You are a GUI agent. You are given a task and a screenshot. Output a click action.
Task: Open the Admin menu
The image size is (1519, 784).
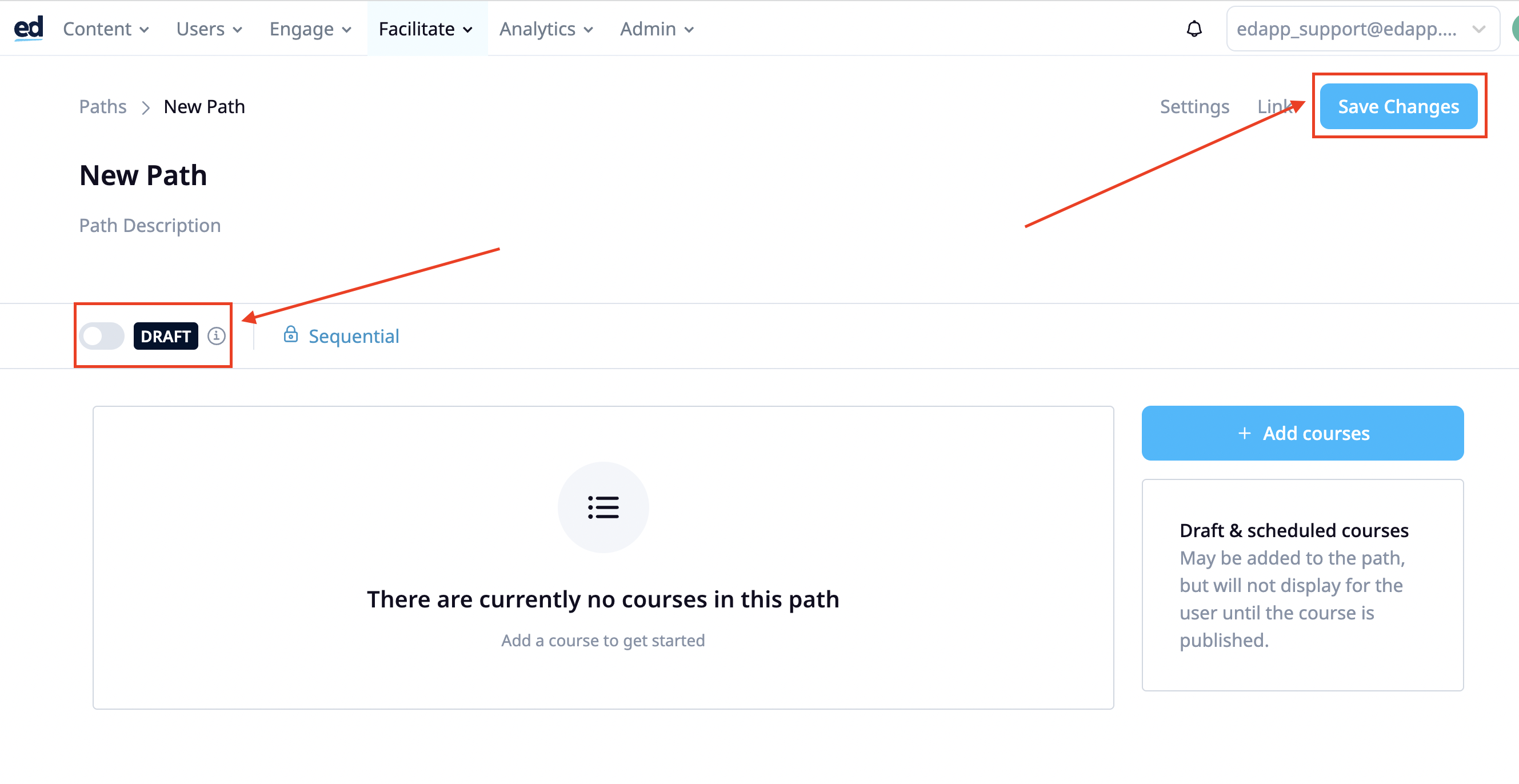point(657,29)
